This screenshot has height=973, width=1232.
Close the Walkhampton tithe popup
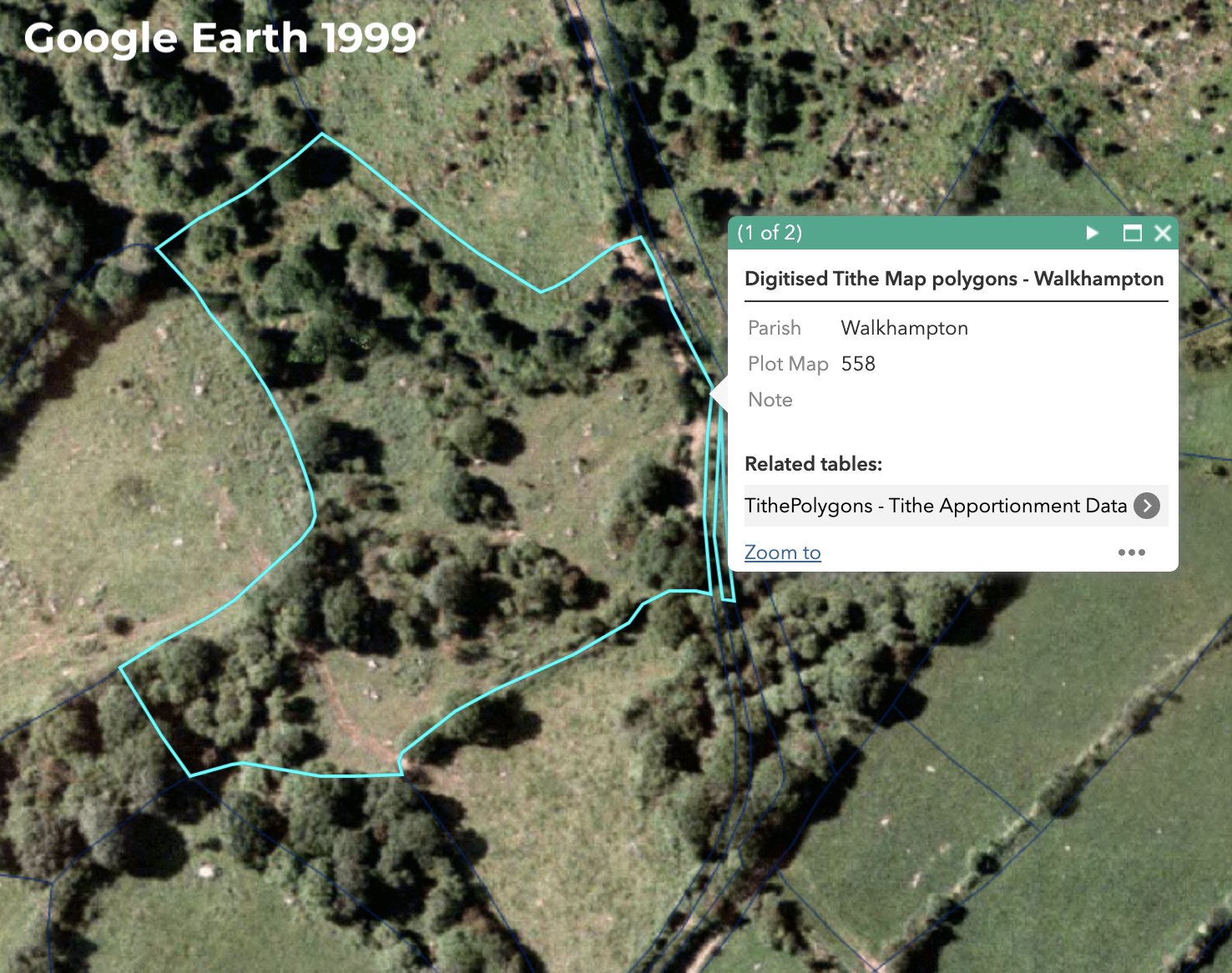1163,233
